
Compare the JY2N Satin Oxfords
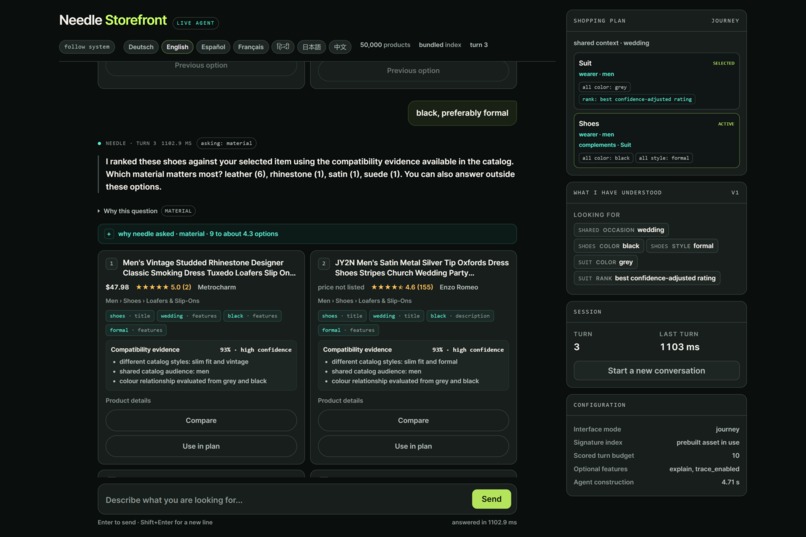click(413, 420)
